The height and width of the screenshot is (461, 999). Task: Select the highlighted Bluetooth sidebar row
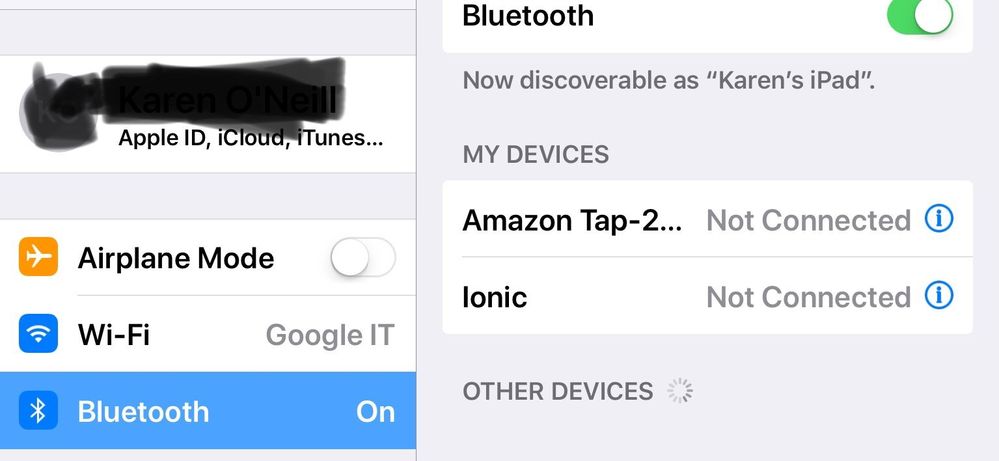(208, 411)
